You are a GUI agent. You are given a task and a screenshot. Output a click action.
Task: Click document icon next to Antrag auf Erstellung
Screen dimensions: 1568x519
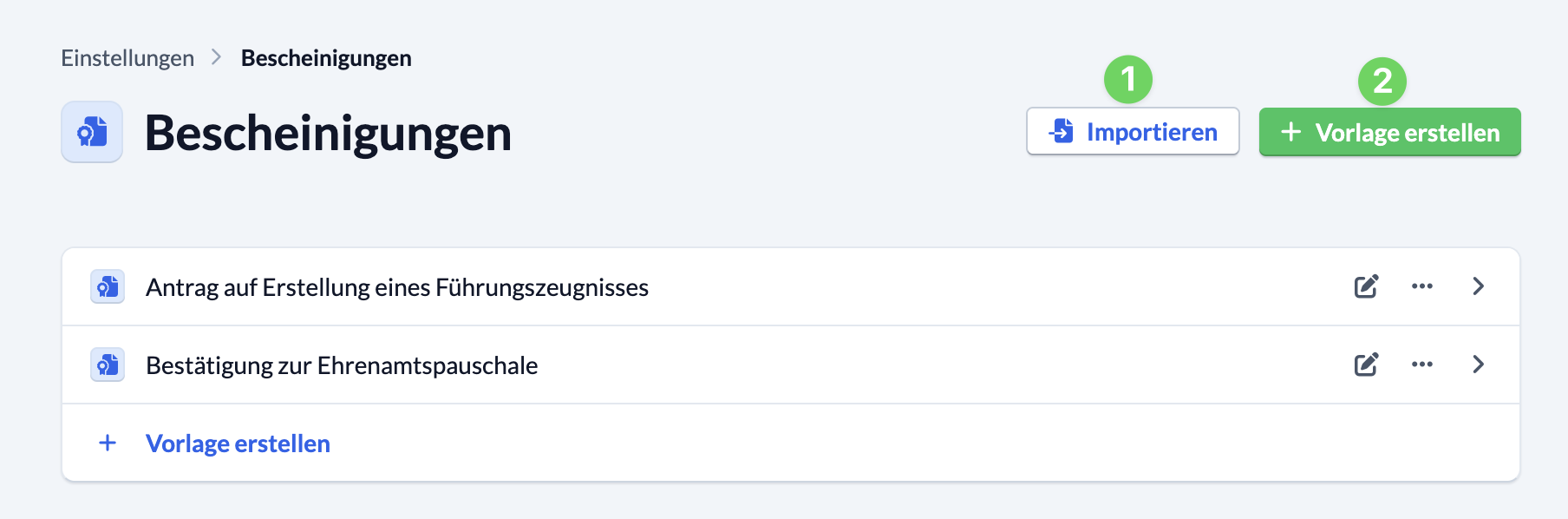(x=108, y=286)
